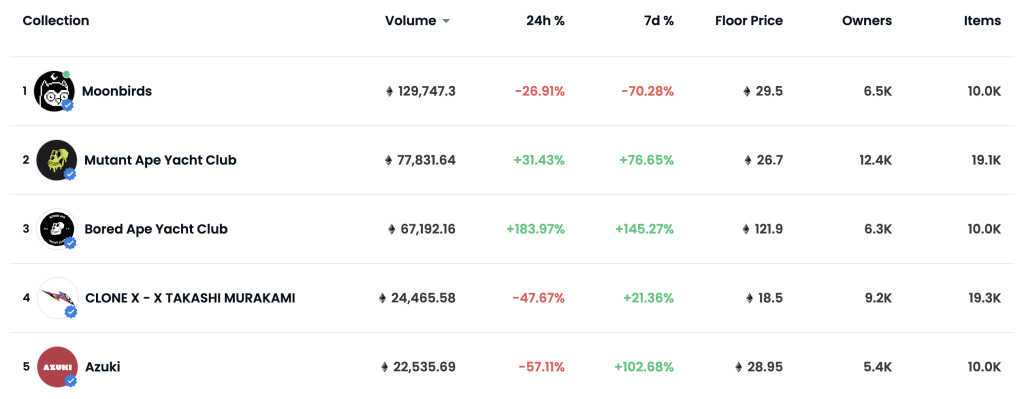Screen dimensions: 1024x399
Task: Click Moonbirds blue verified badge
Action: tap(67, 105)
